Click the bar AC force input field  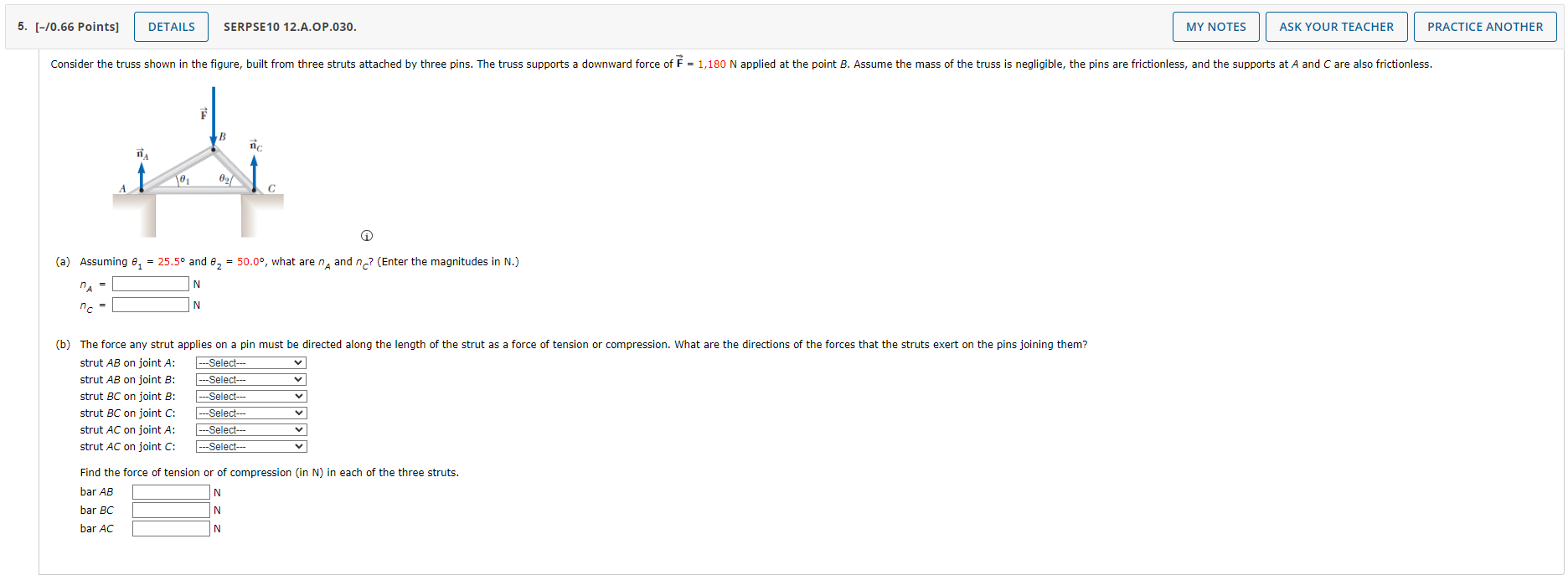(170, 528)
